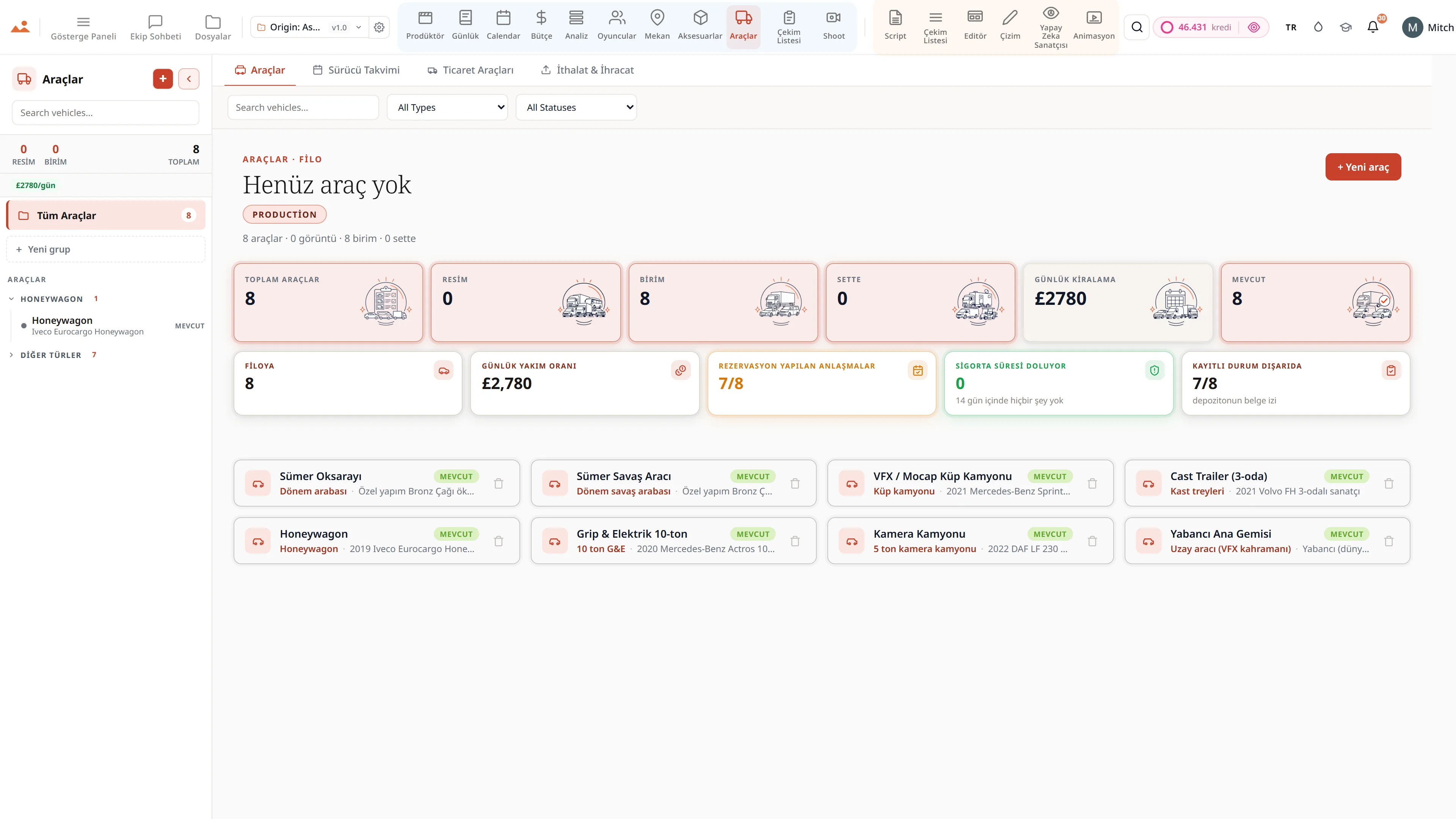Toggle the water drop theme icon

pos(1318,27)
